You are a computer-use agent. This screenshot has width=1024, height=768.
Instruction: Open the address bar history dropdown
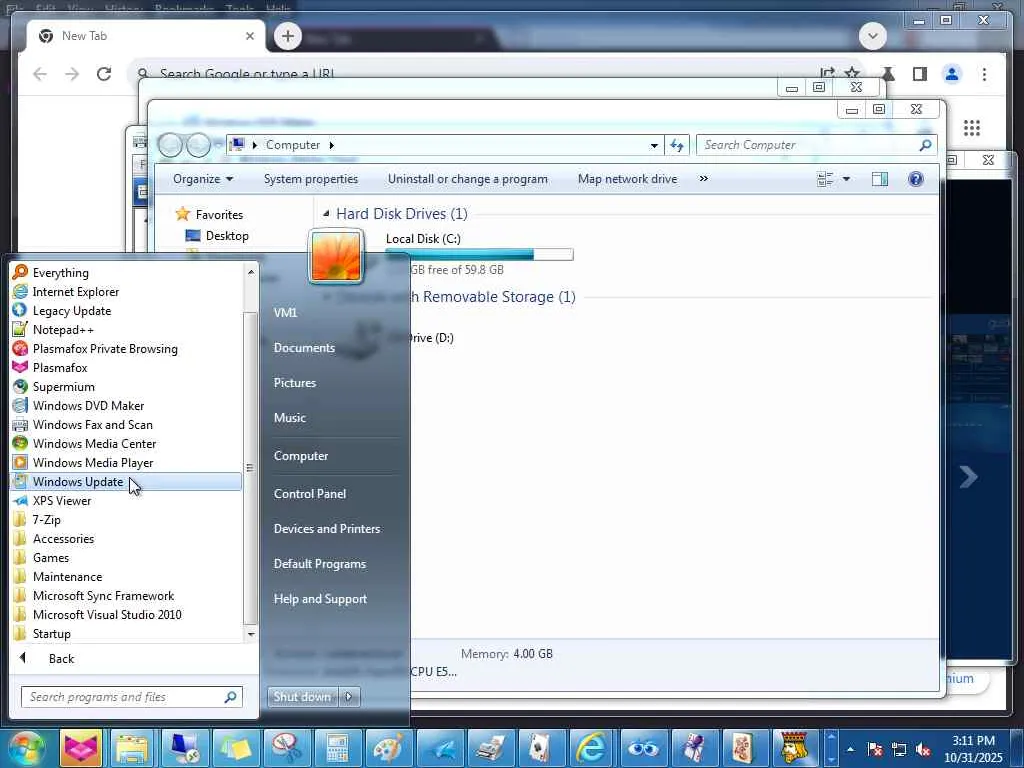coord(654,146)
